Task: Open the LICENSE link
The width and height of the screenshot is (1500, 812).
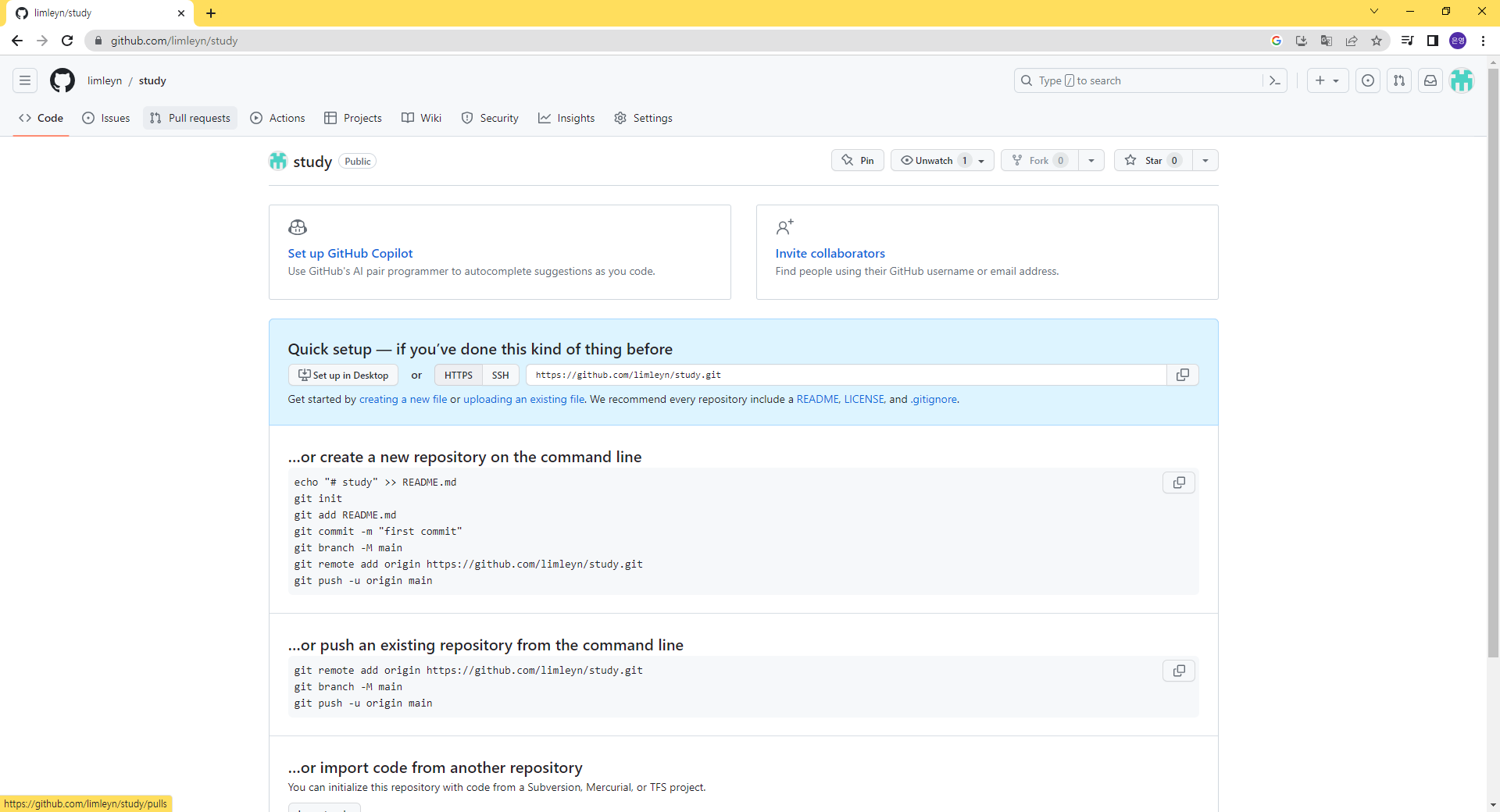Action: 864,399
